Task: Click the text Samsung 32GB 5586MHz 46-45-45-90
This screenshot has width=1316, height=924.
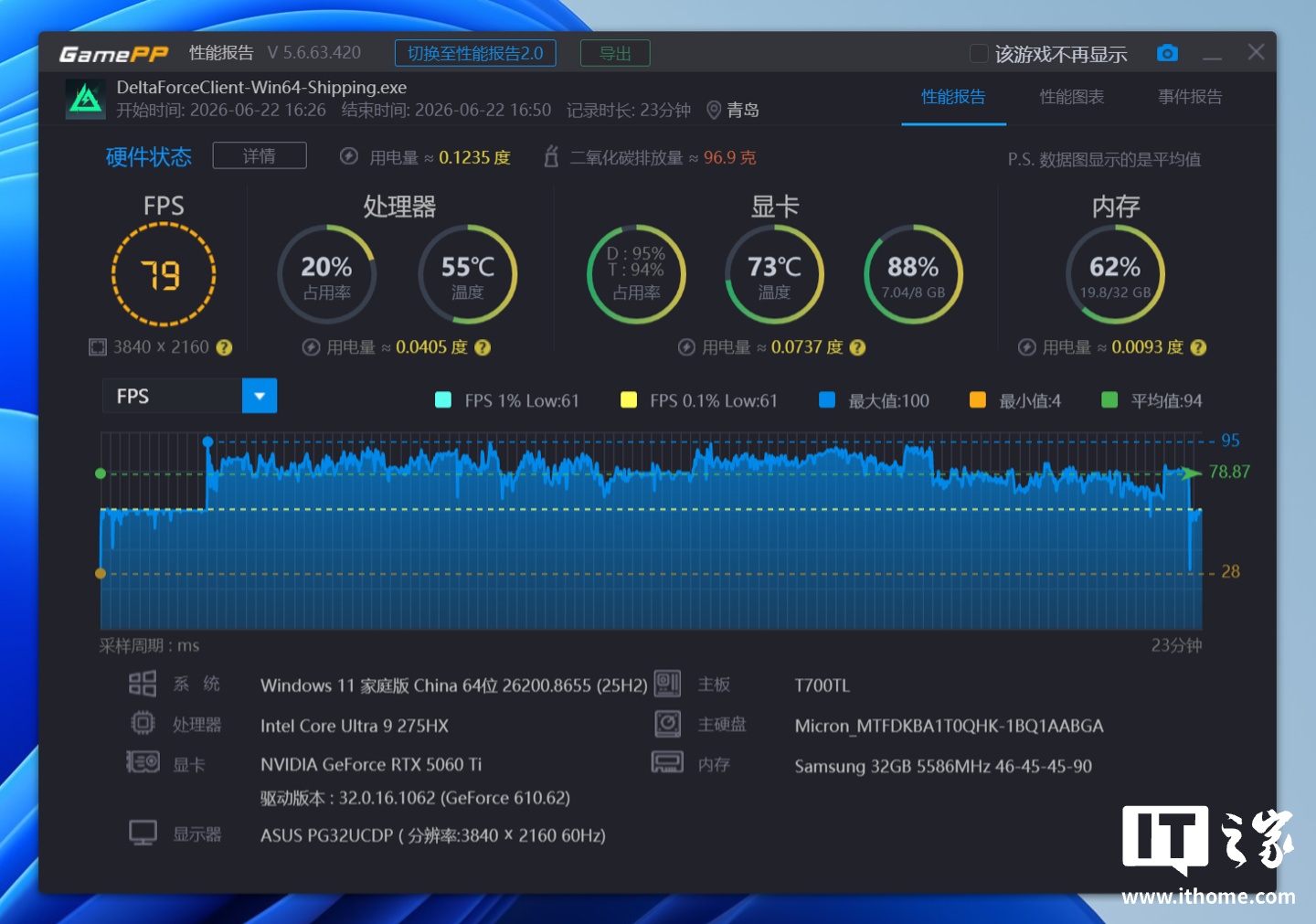Action: click(943, 766)
